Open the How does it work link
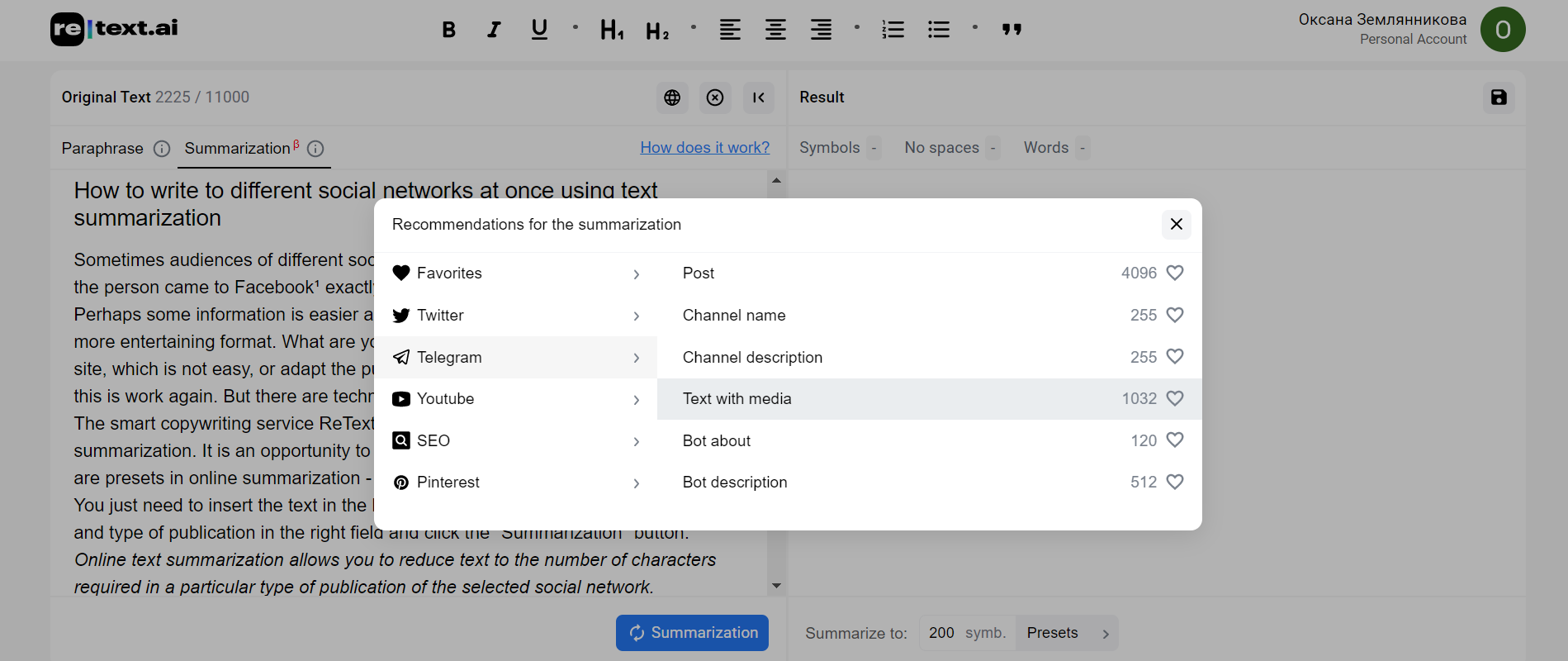The width and height of the screenshot is (1568, 661). [704, 148]
